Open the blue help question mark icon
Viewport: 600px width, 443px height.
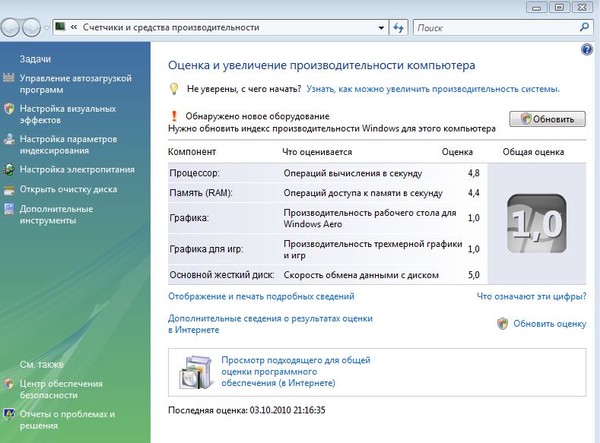point(587,49)
